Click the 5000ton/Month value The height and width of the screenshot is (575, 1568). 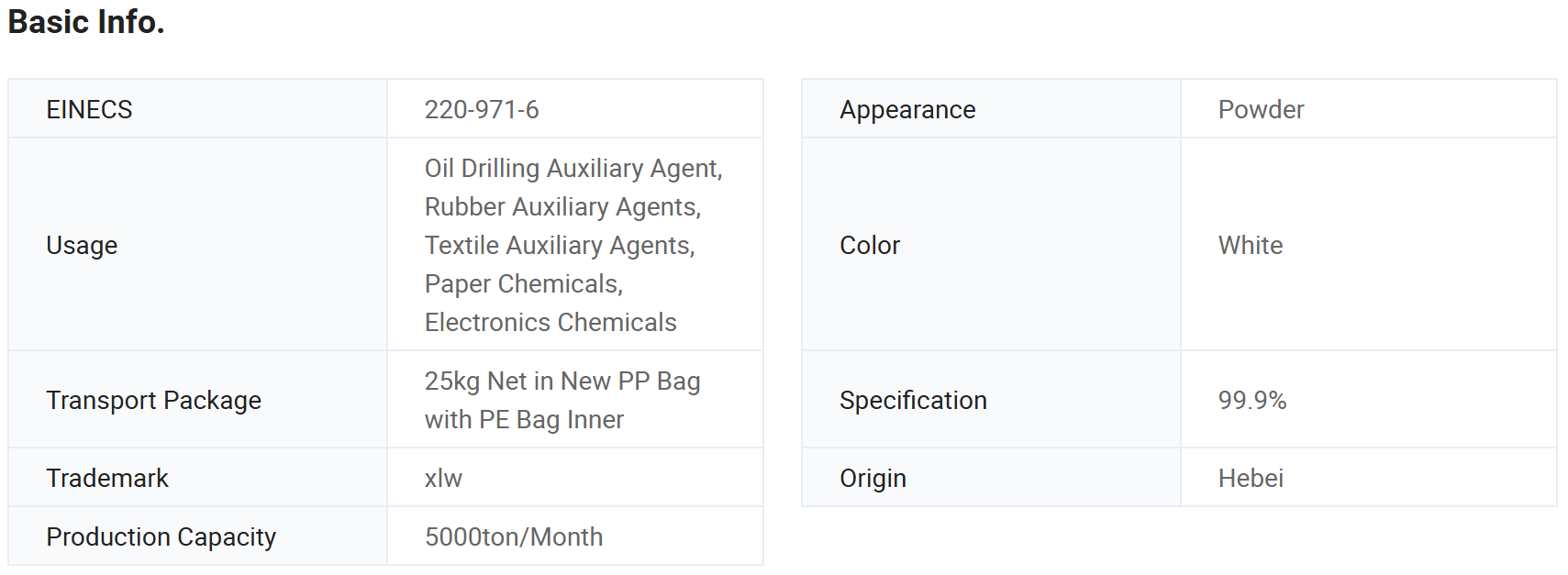[x=514, y=536]
